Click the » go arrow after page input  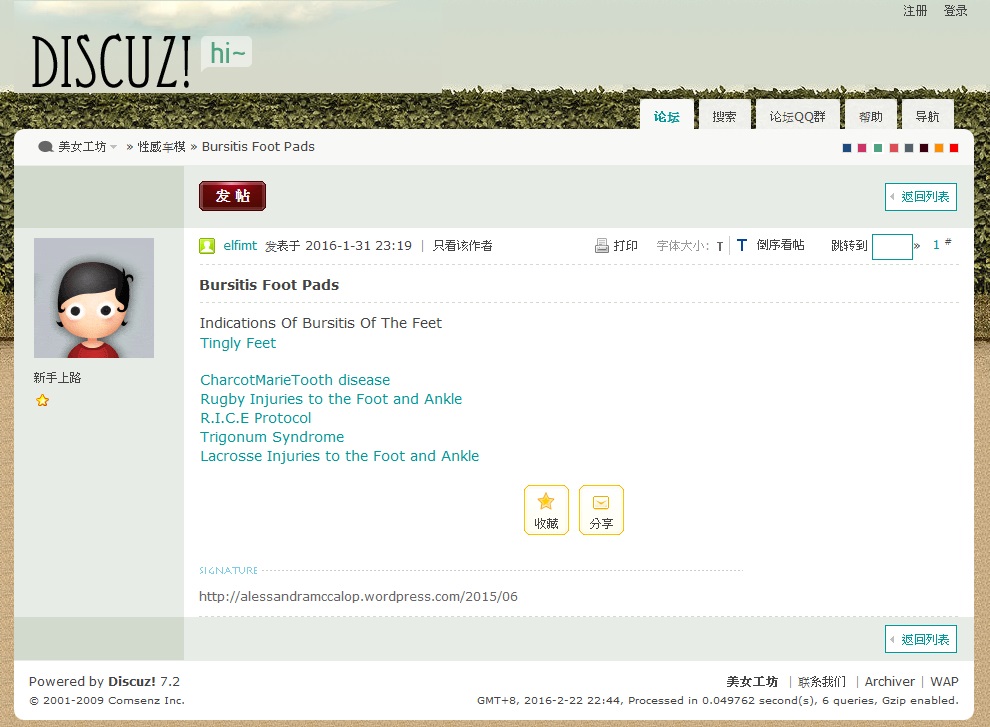coord(917,246)
